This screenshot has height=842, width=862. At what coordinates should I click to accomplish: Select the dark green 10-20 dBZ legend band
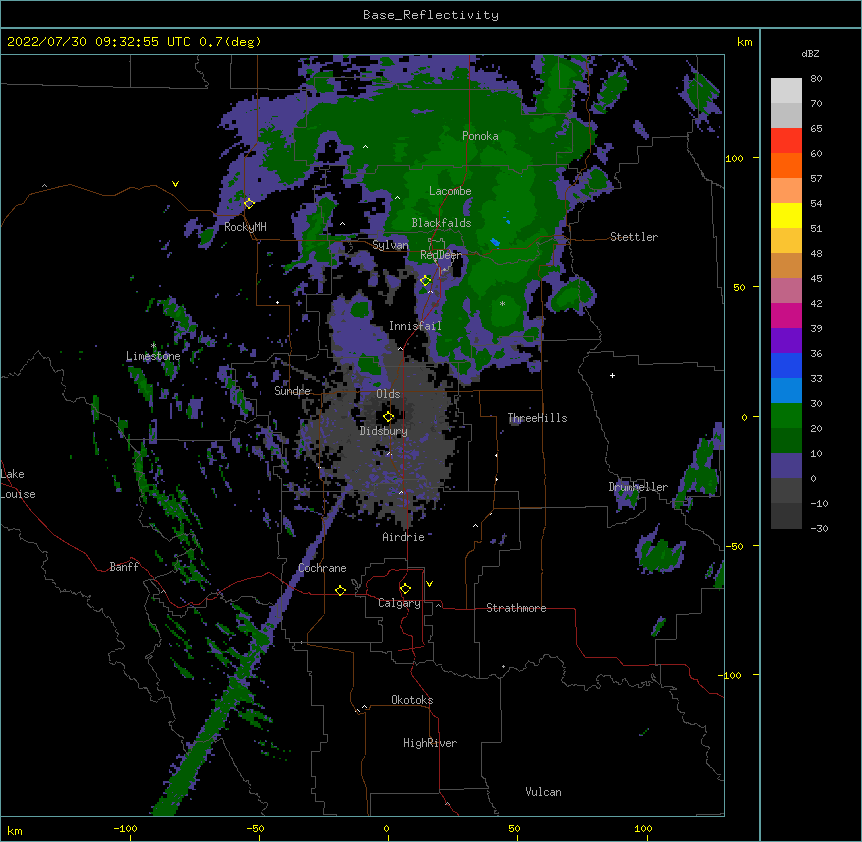coord(786,441)
